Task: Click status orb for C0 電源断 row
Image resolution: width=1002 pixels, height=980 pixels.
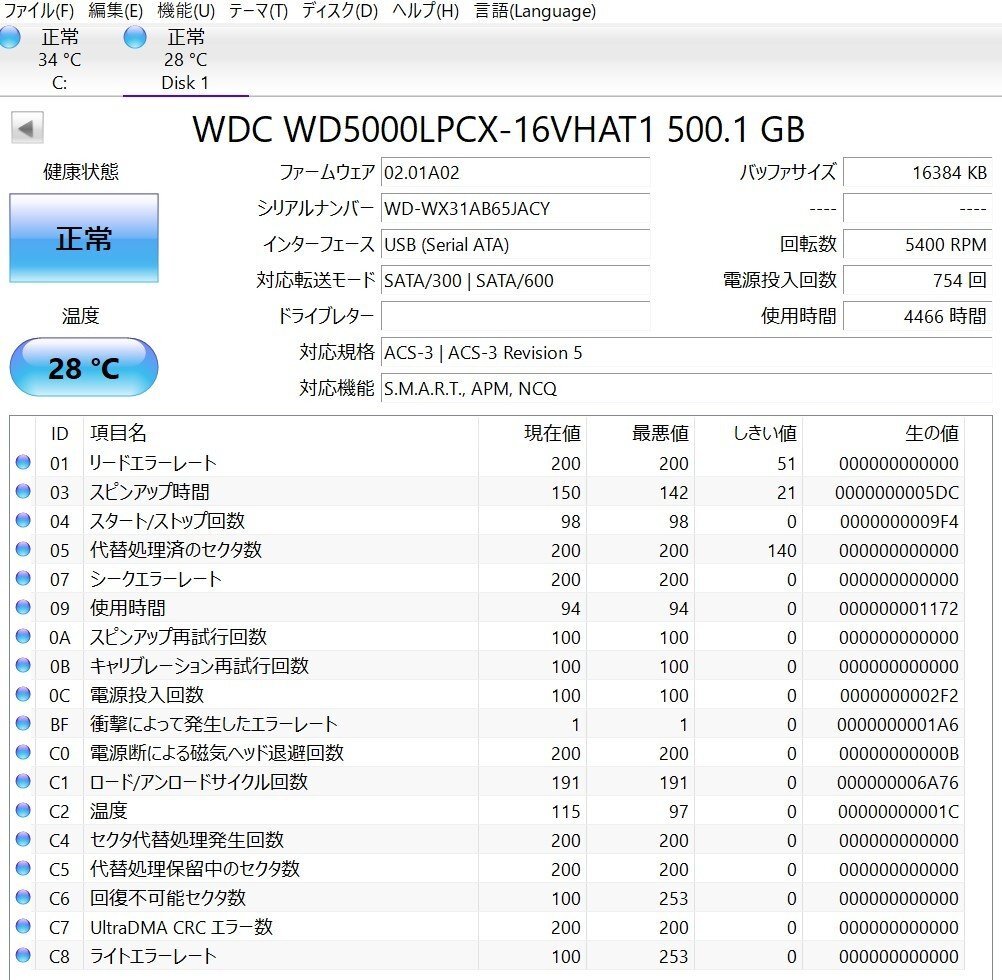Action: click(x=23, y=752)
